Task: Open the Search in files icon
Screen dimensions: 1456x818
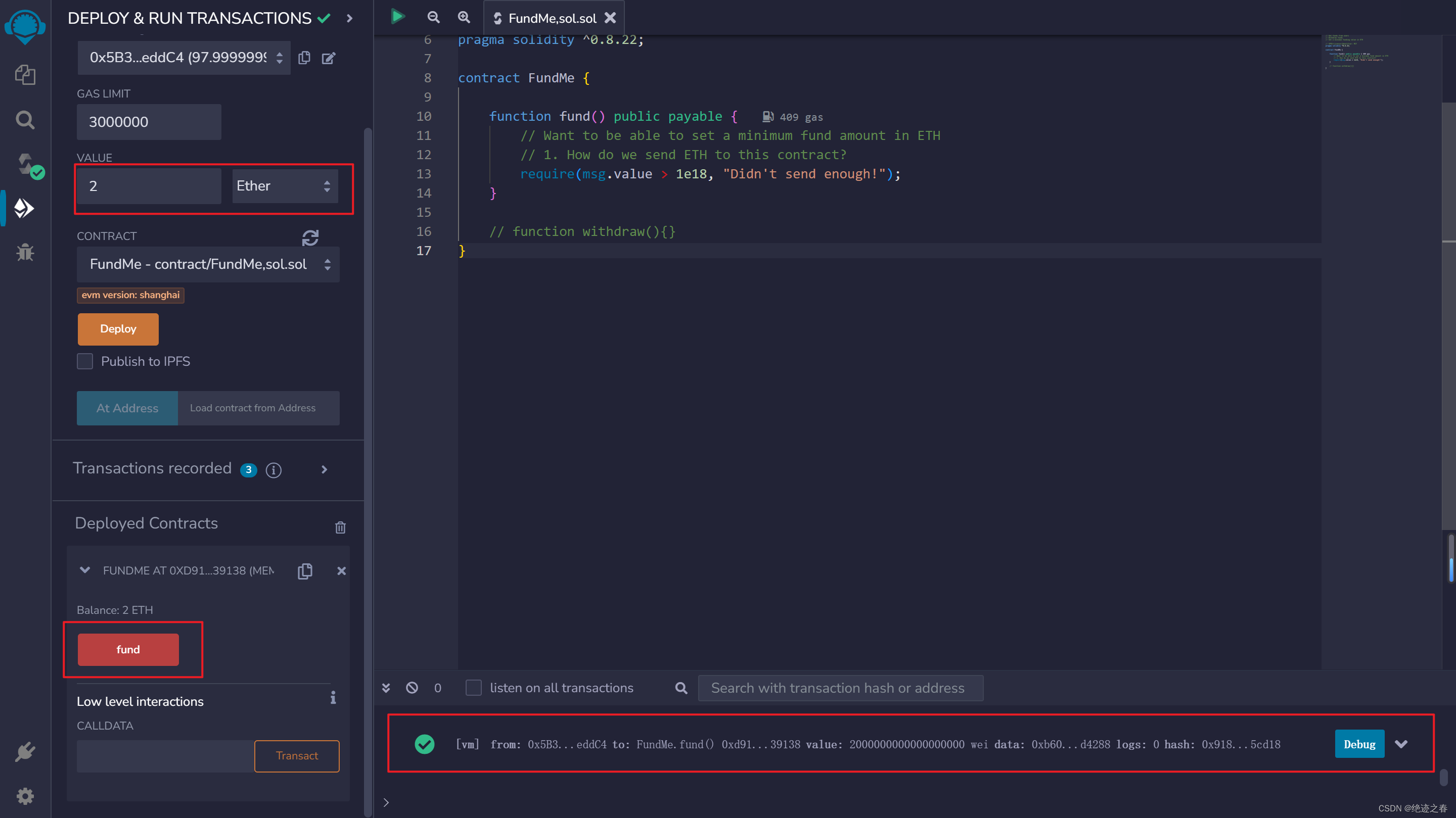Action: click(25, 120)
